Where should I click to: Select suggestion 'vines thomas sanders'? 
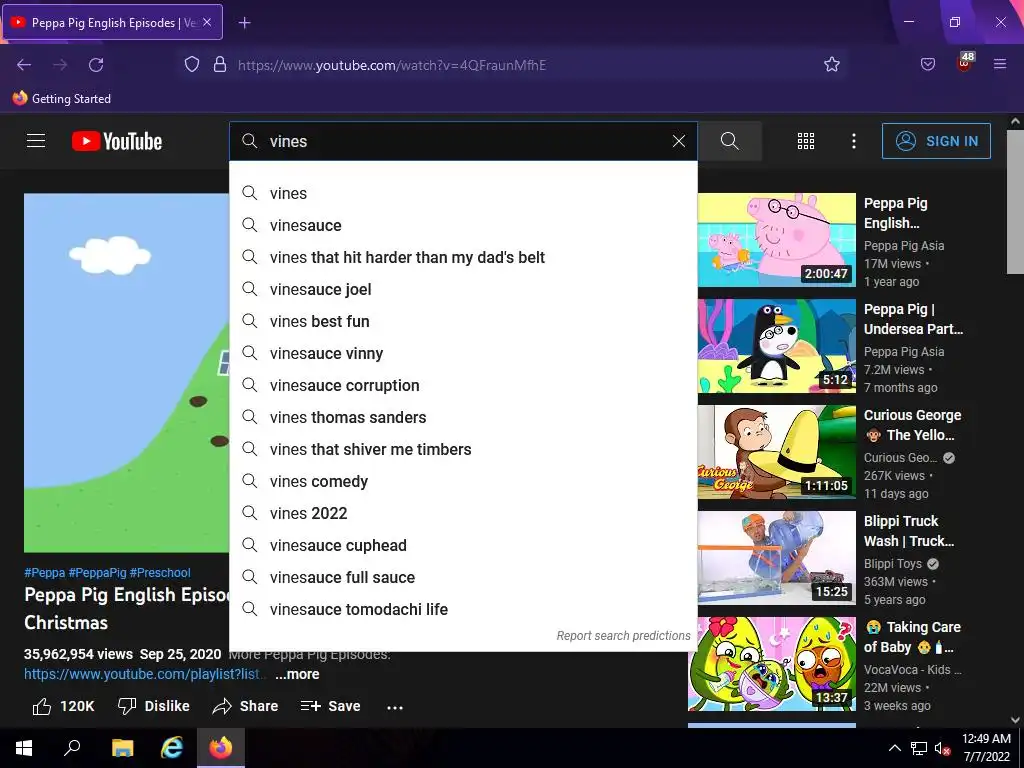point(464,417)
